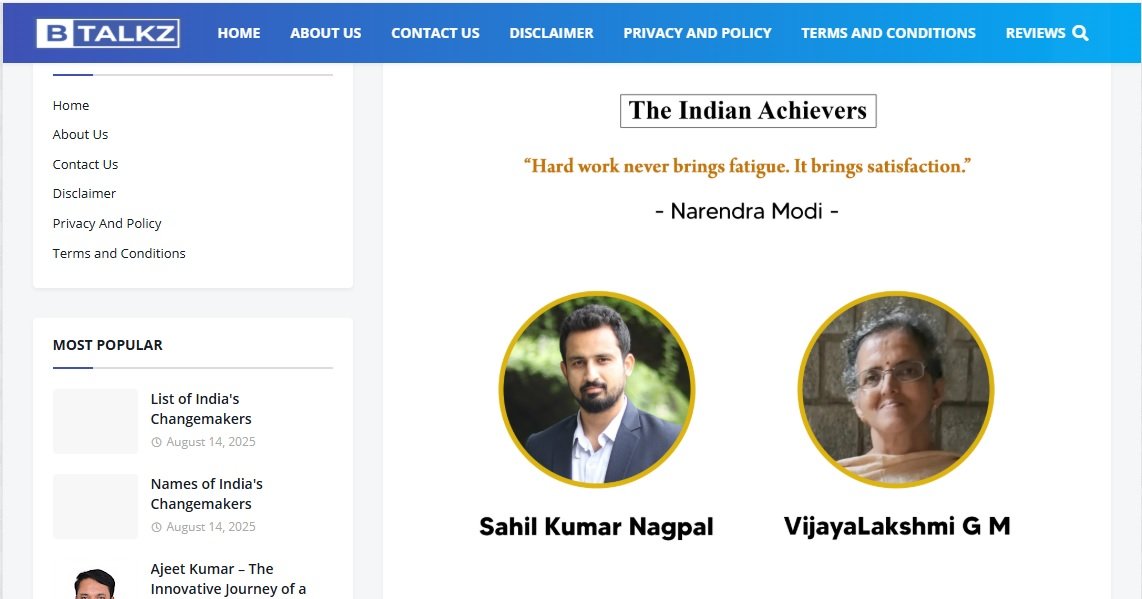The height and width of the screenshot is (599, 1142).
Task: Open the Home link in the sidebar
Action: point(70,105)
